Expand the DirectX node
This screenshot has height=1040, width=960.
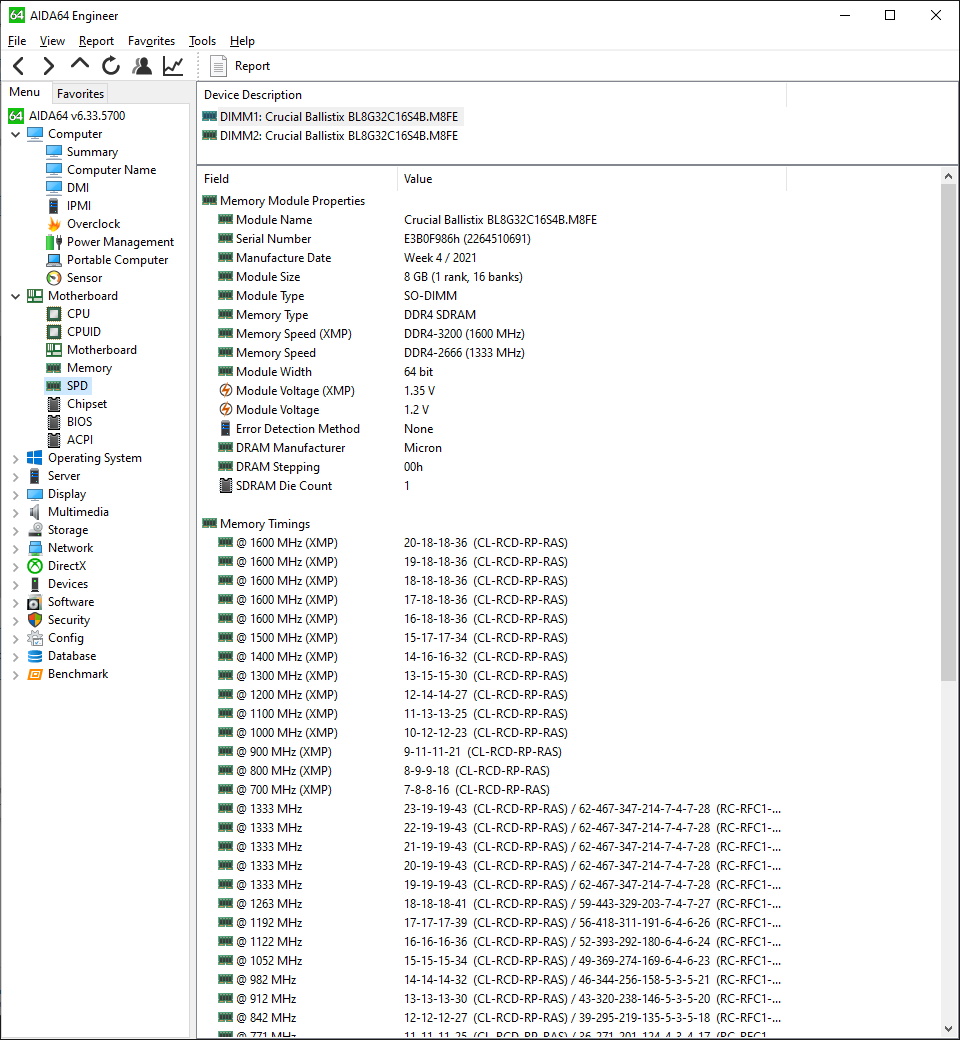pos(15,566)
